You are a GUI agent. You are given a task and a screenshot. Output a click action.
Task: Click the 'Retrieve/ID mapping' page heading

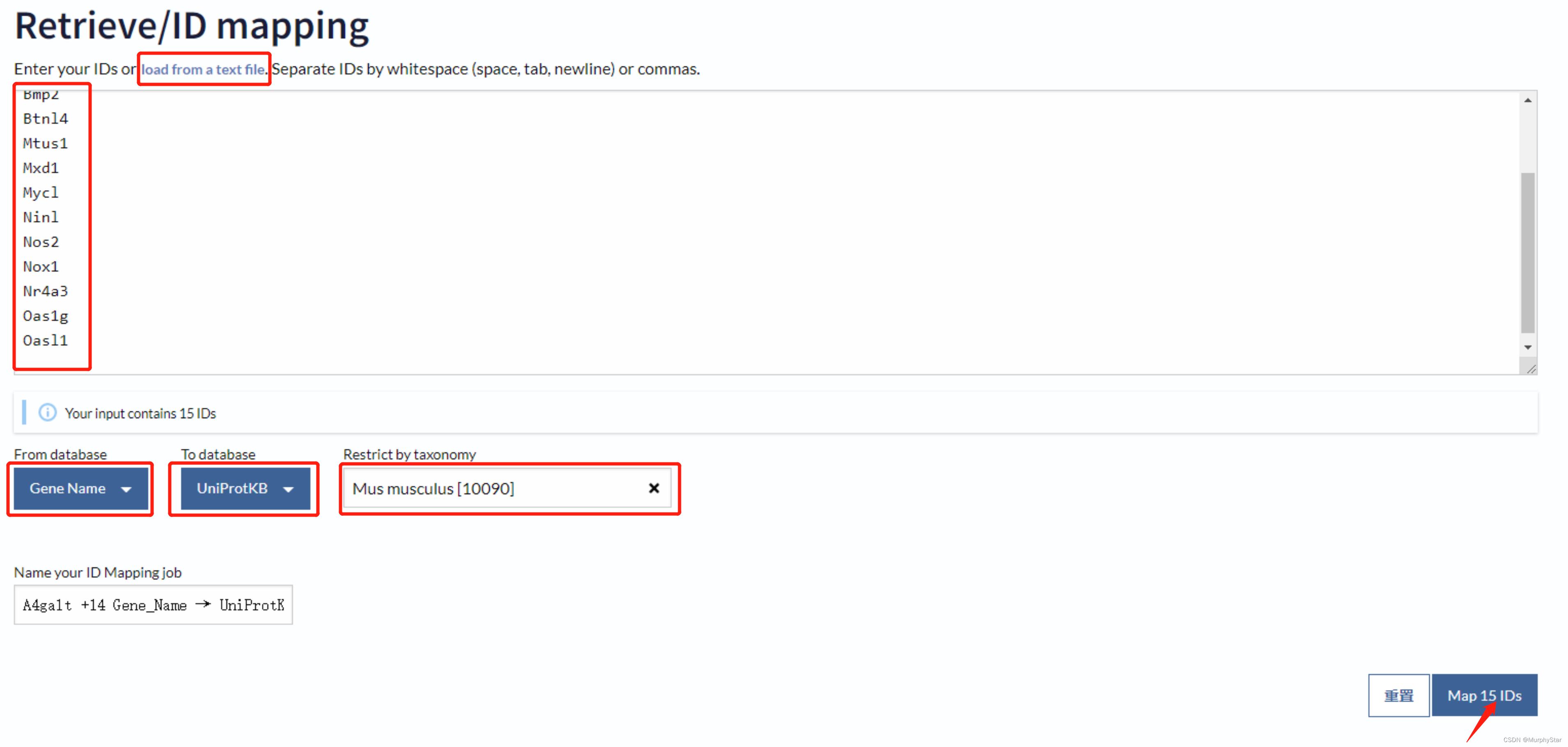click(192, 27)
